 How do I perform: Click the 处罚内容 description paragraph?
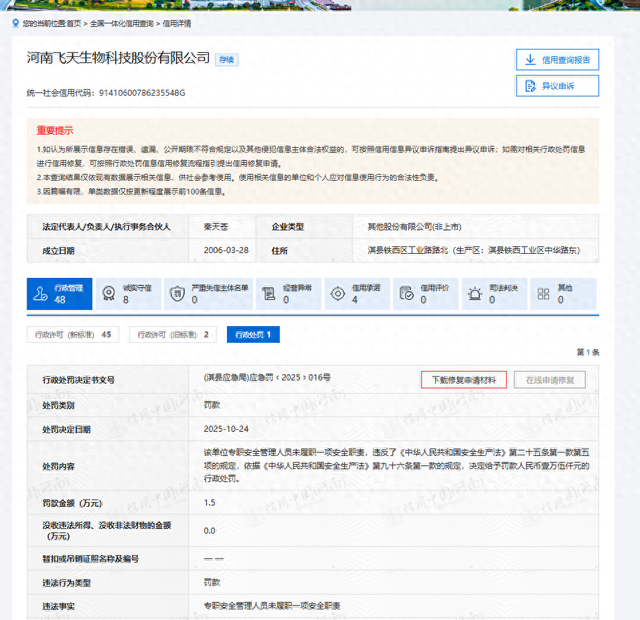396,465
